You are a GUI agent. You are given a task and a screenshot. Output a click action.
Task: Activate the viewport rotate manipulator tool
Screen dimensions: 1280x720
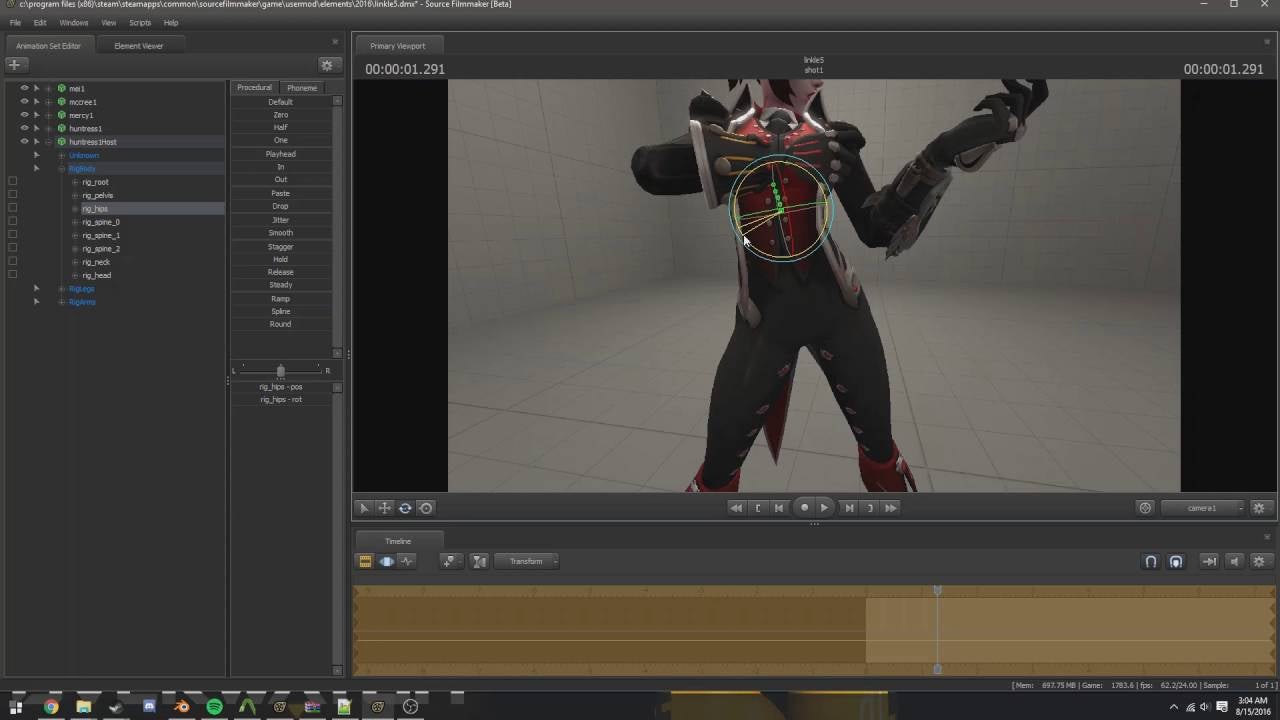coord(405,508)
